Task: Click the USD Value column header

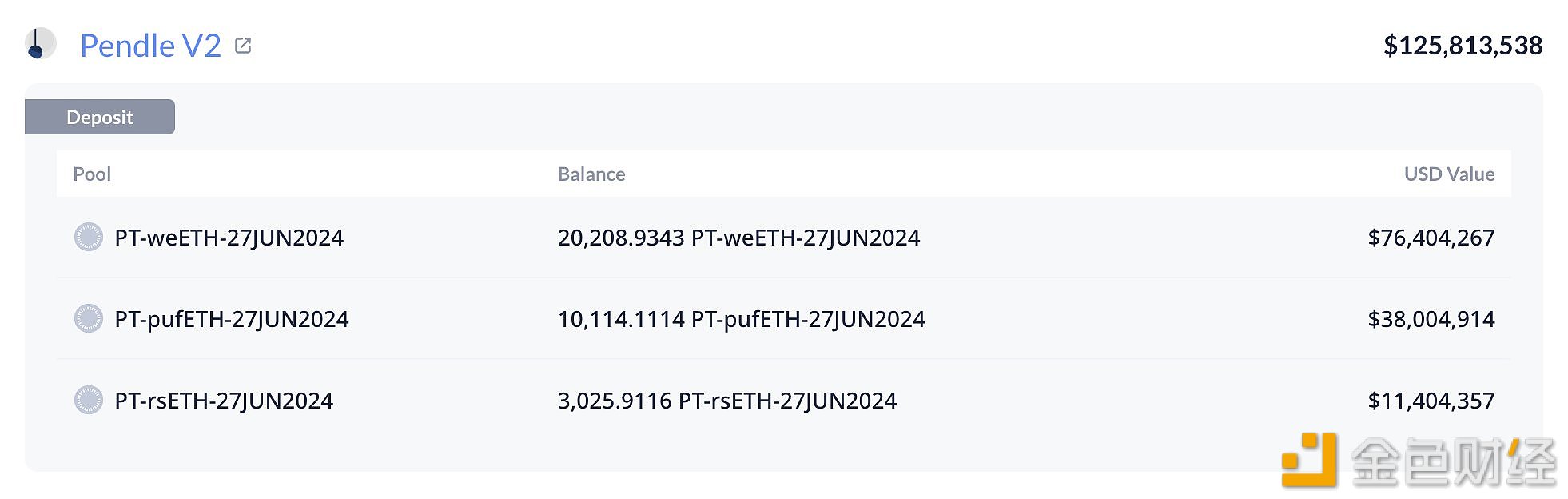Action: click(1449, 174)
